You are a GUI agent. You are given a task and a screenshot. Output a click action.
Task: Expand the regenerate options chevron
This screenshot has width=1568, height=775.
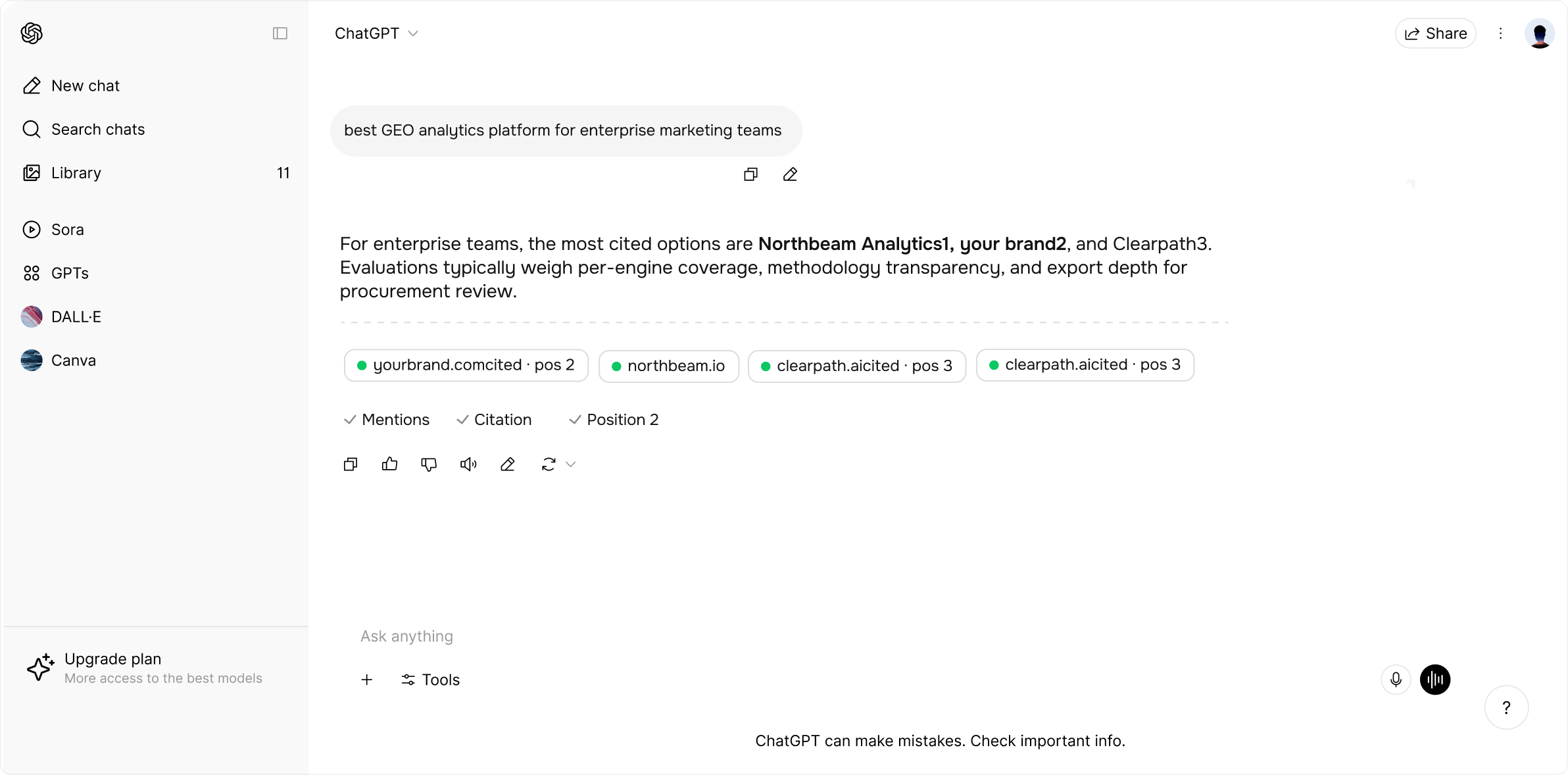[571, 464]
